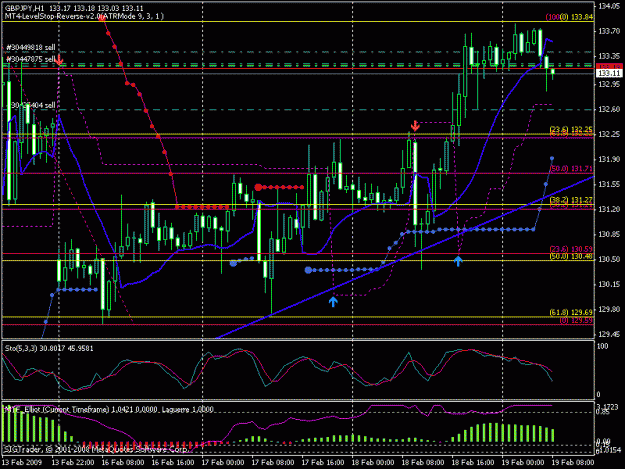This screenshot has height=469, width=625.
Task: Click the blue up arrow below 17 Feb 16:00 candles
Action: (333, 301)
